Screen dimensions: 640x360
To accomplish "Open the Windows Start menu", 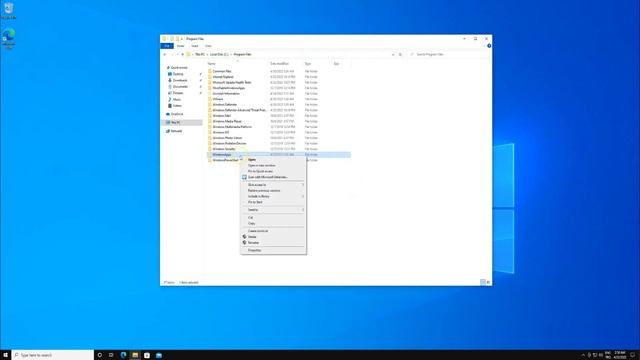I will pos(5,355).
